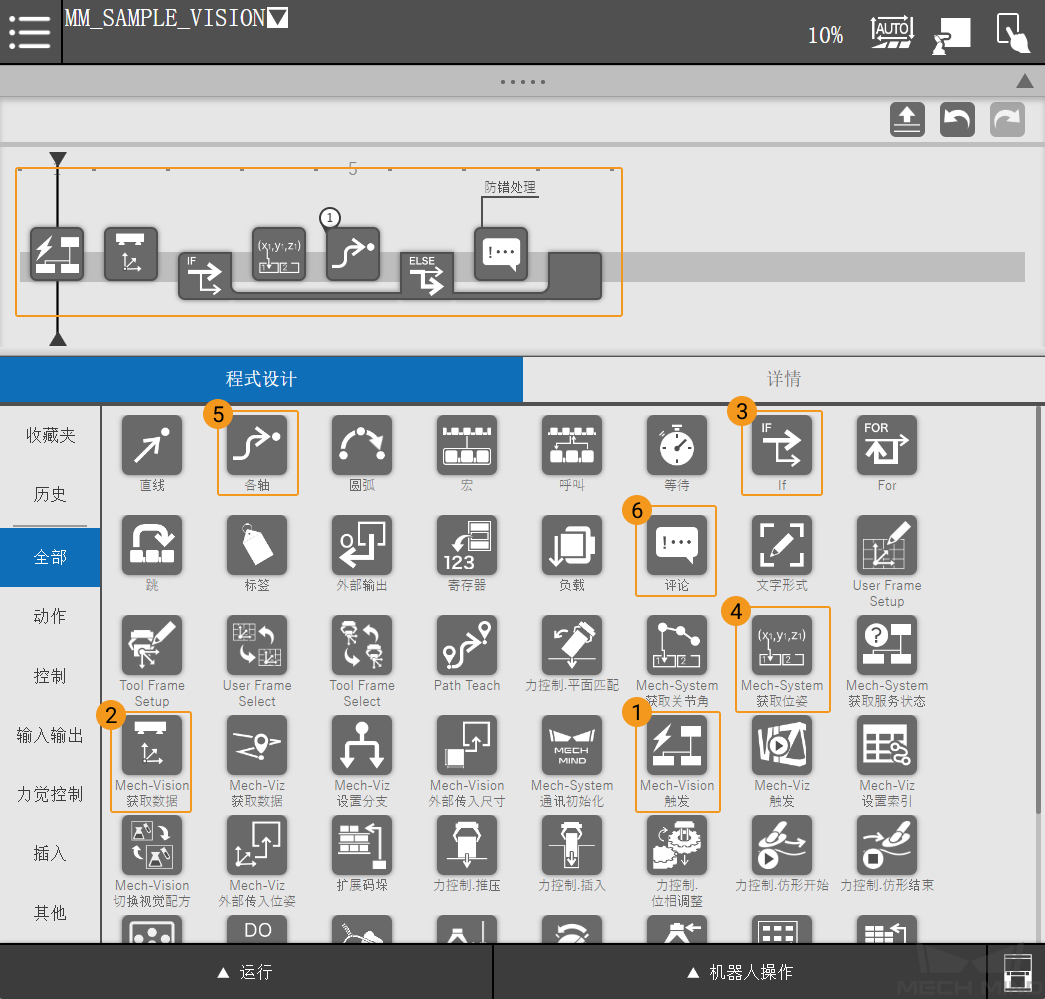Select the Mech-Vision 触发 command icon

[677, 746]
